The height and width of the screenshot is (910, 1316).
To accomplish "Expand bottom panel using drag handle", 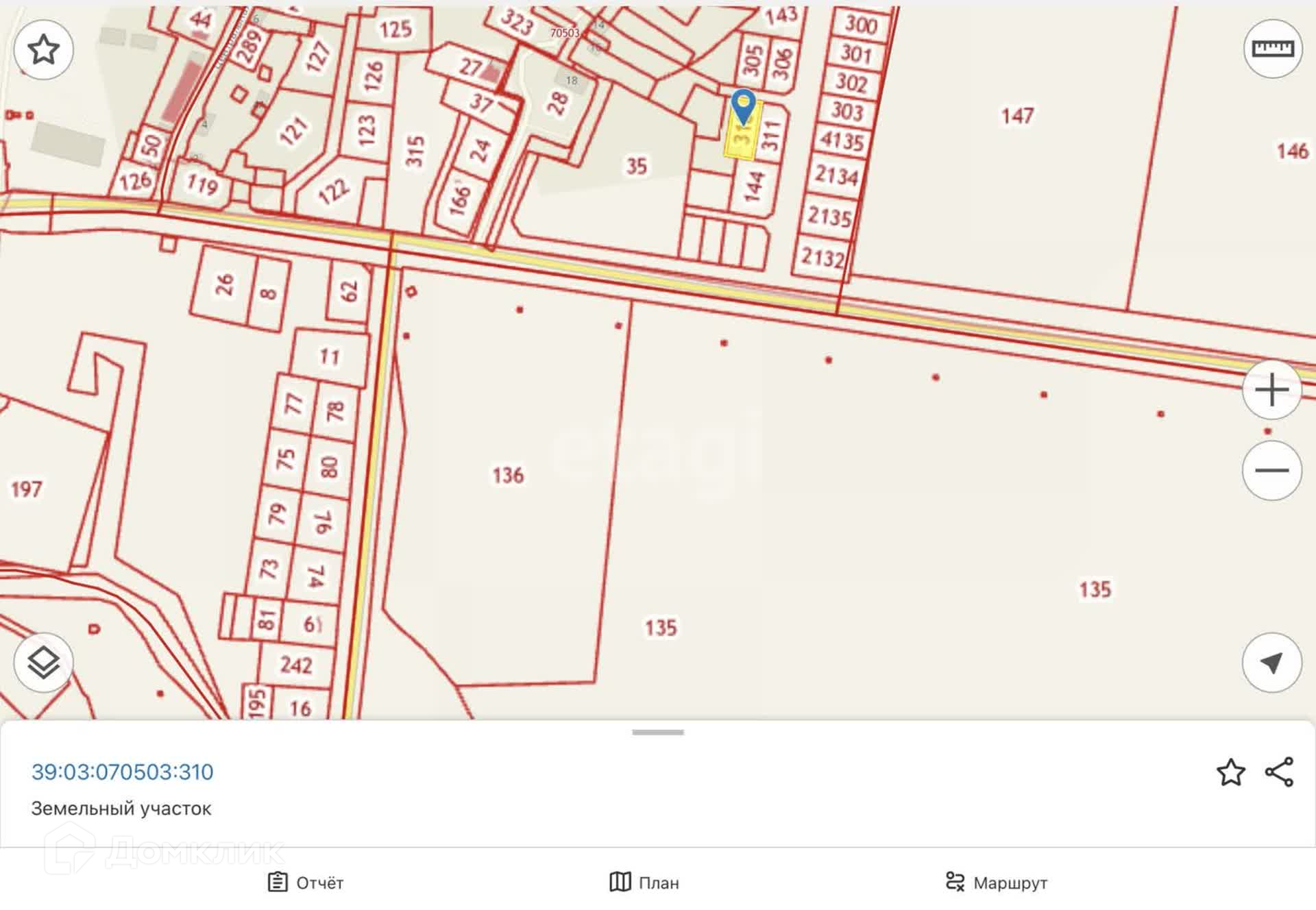I will point(657,733).
